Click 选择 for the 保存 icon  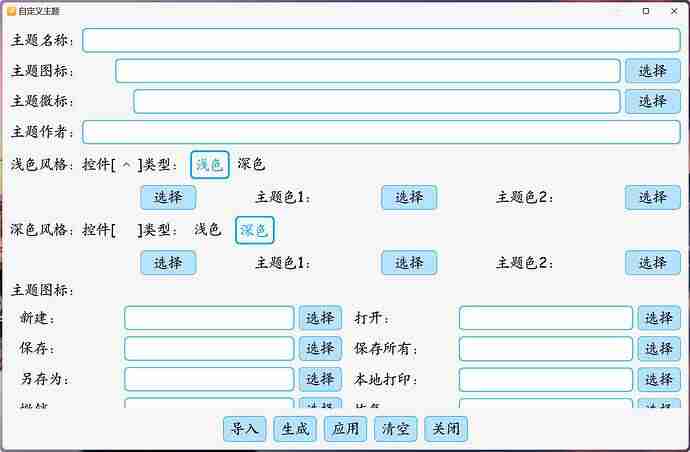tap(320, 349)
